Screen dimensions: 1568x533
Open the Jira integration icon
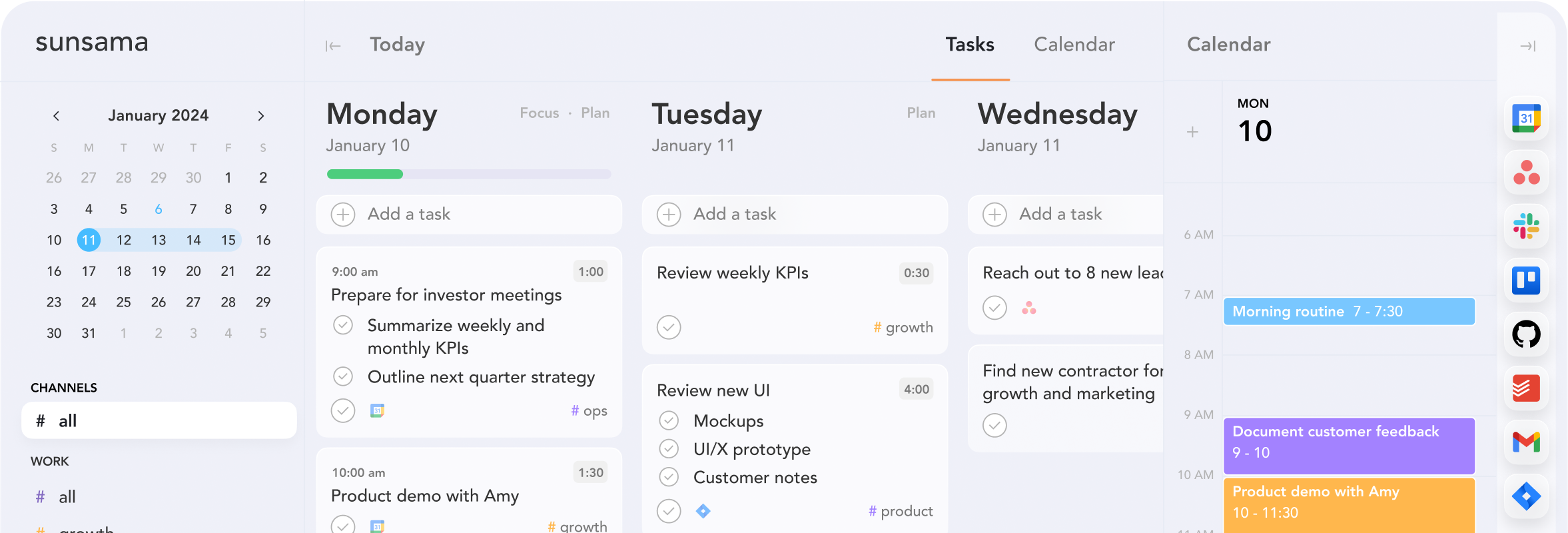1526,496
